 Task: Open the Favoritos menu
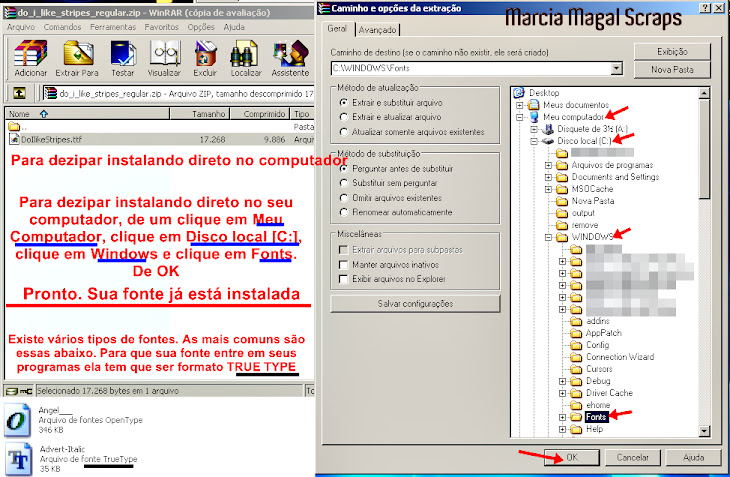(162, 27)
